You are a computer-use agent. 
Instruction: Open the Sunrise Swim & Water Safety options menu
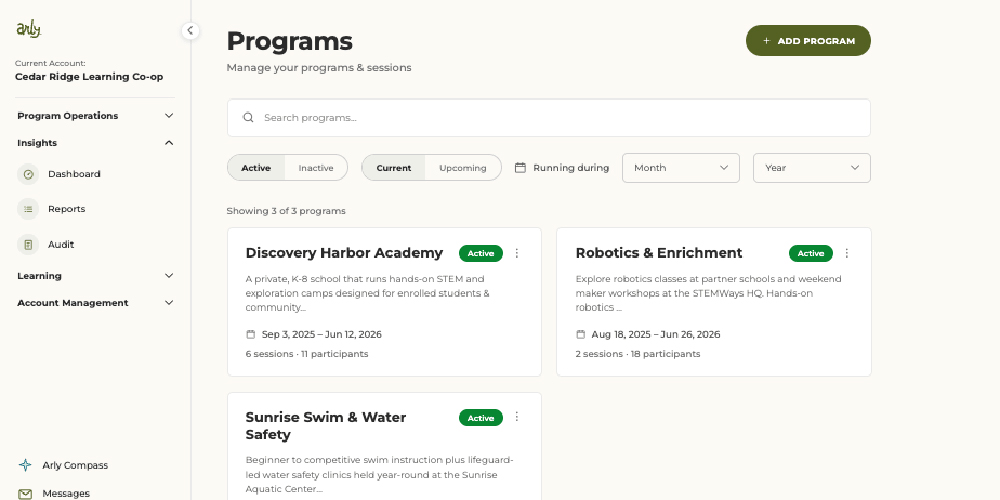tap(517, 416)
